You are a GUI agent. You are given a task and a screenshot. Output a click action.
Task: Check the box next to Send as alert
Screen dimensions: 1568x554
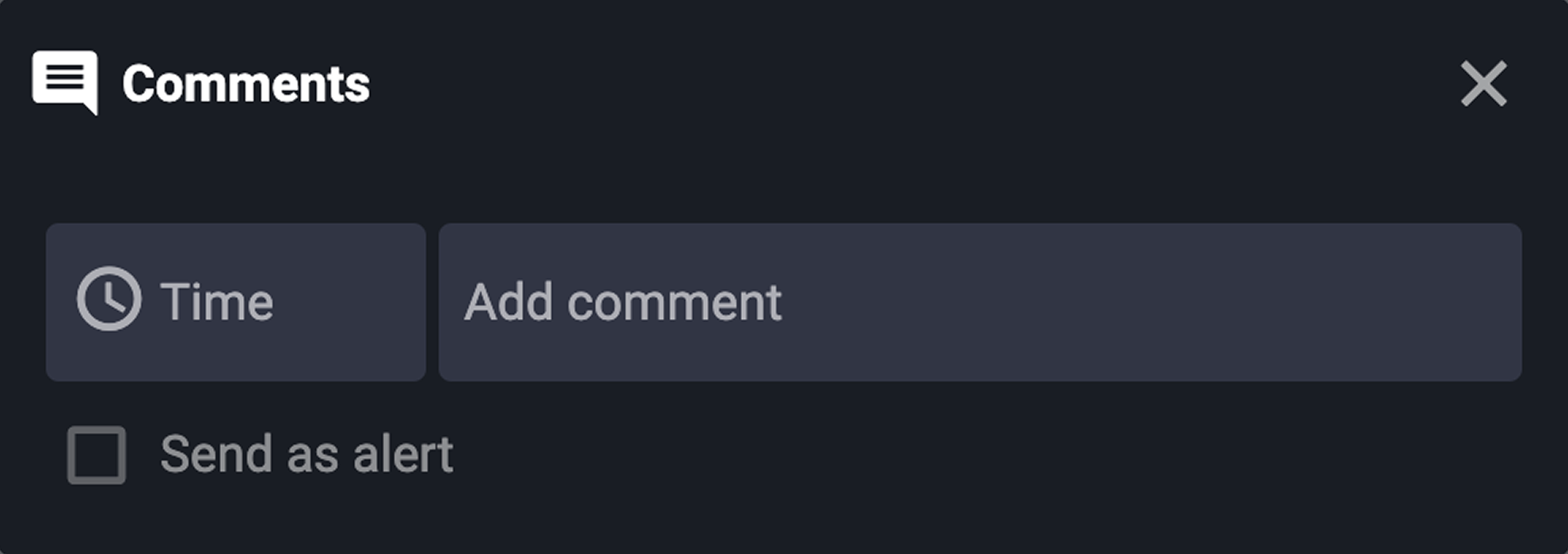point(98,454)
